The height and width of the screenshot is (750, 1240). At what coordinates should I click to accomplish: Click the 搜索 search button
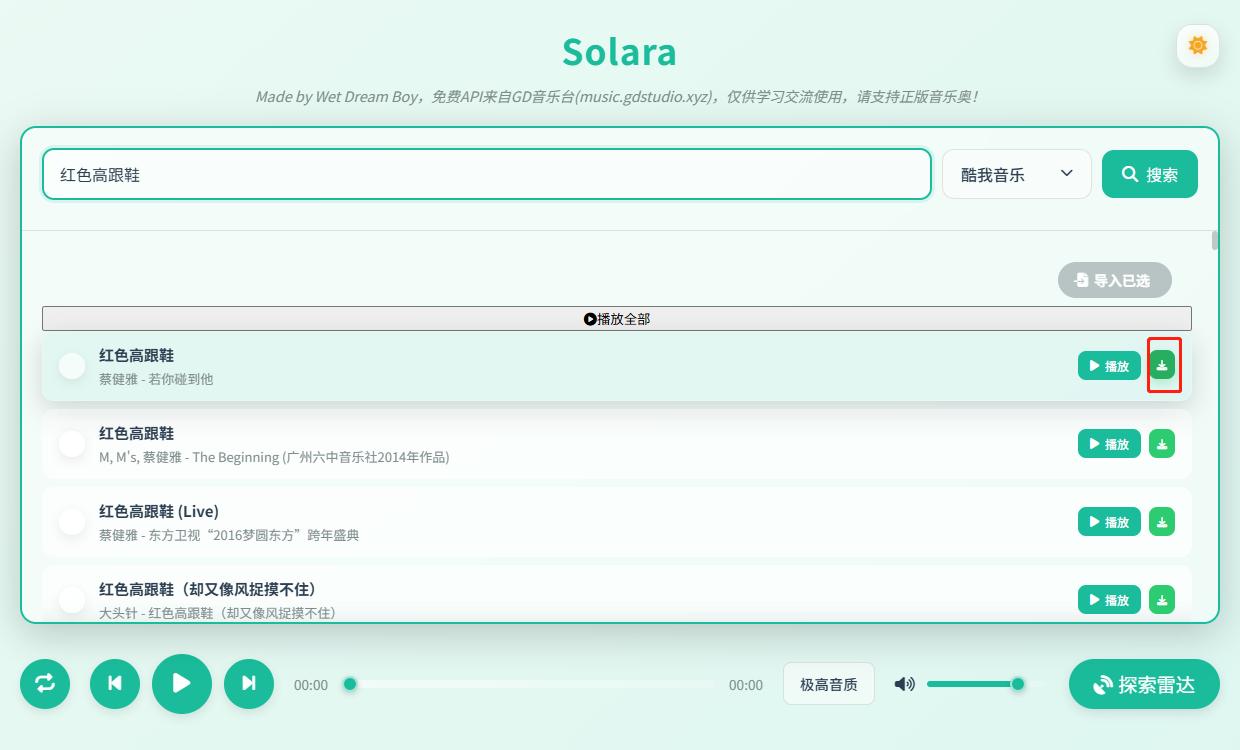click(x=1149, y=173)
